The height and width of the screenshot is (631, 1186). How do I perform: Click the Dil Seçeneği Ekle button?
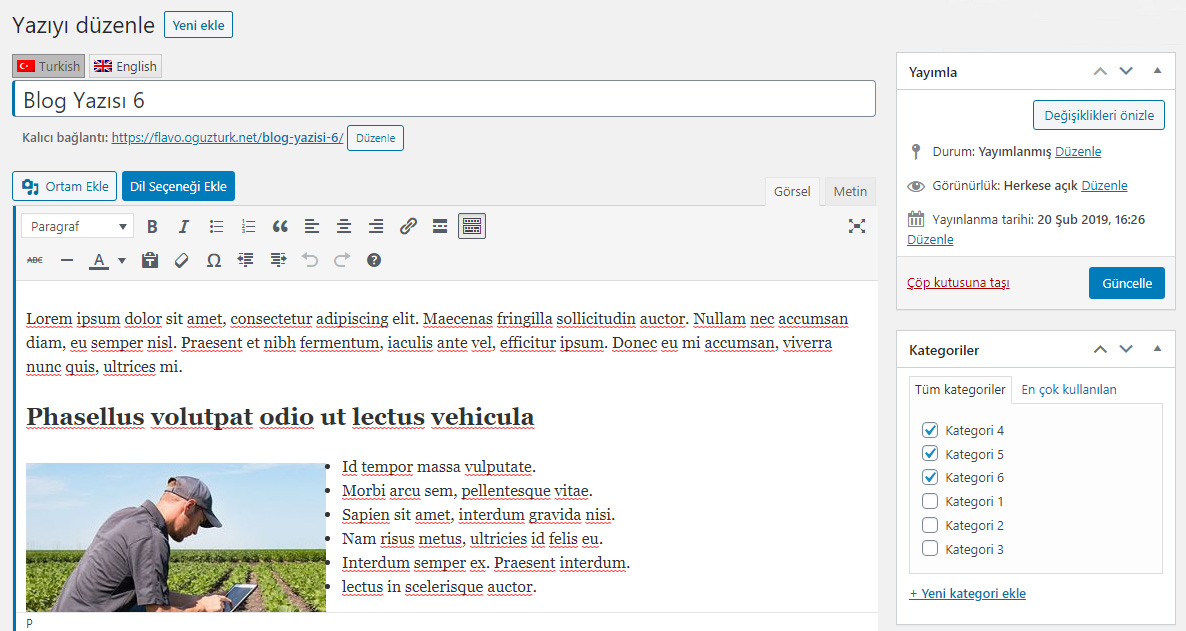click(x=178, y=186)
